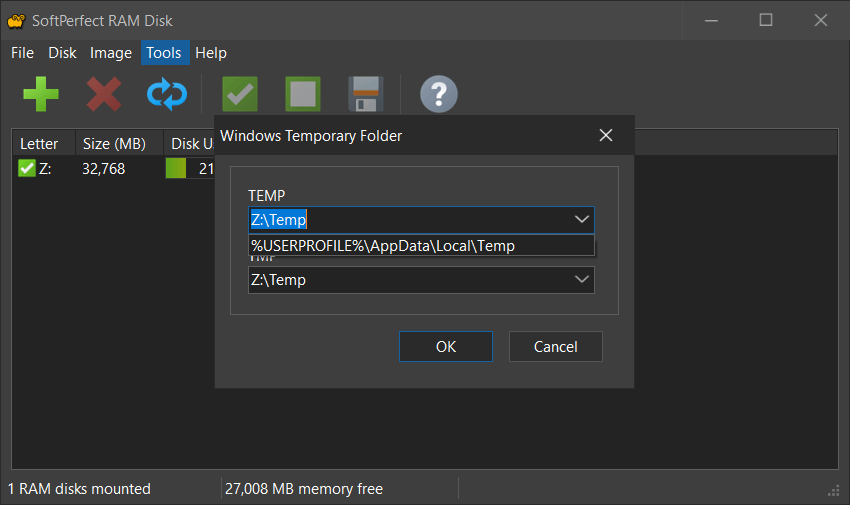This screenshot has height=505, width=850.
Task: Click the Cancel button
Action: click(556, 346)
